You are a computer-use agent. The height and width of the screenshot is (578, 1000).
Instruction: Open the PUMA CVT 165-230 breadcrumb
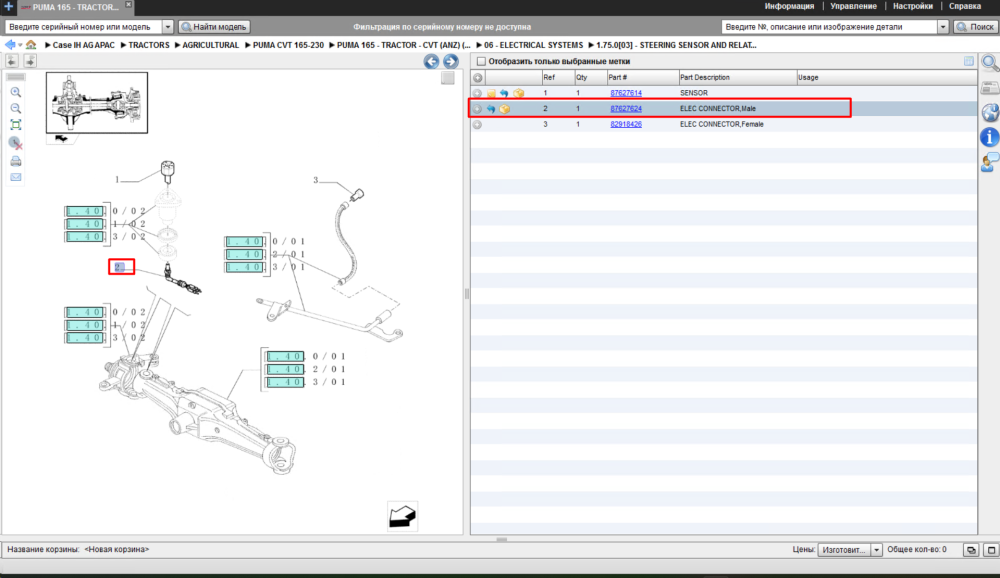click(x=288, y=45)
